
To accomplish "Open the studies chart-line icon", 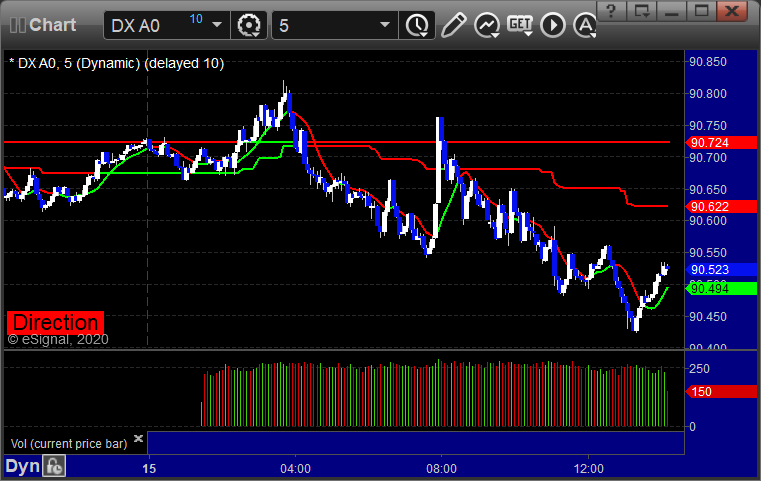I will 487,25.
